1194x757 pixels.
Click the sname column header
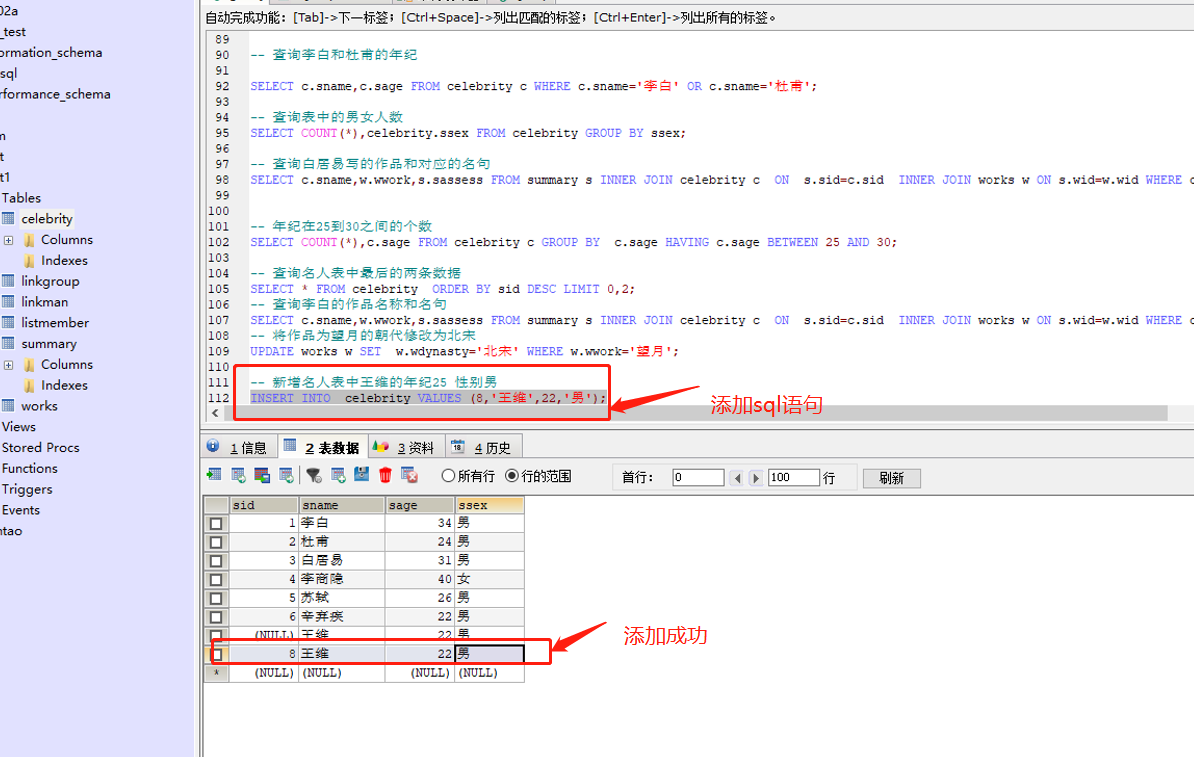[x=341, y=505]
